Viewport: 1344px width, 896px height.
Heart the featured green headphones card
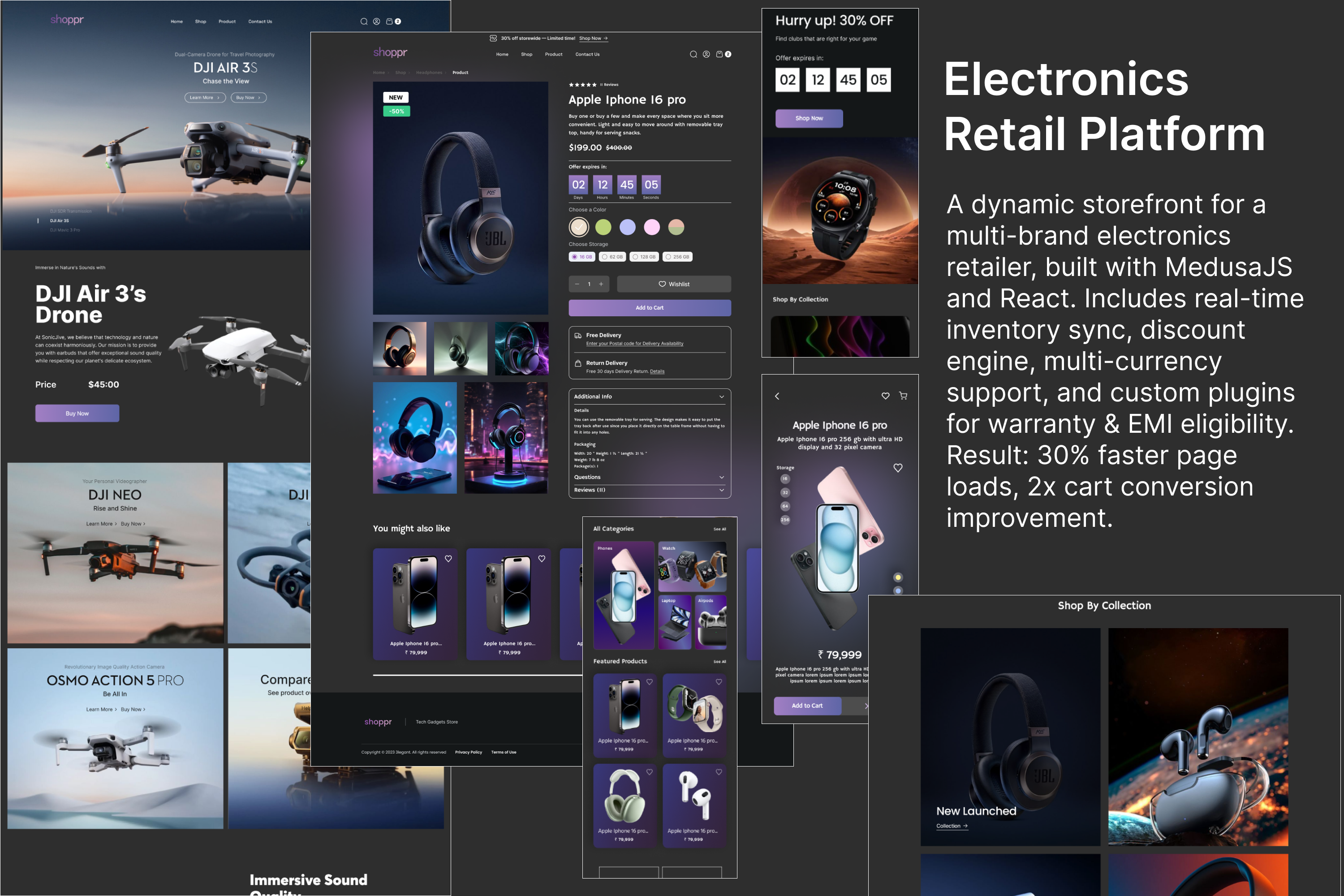(x=650, y=772)
